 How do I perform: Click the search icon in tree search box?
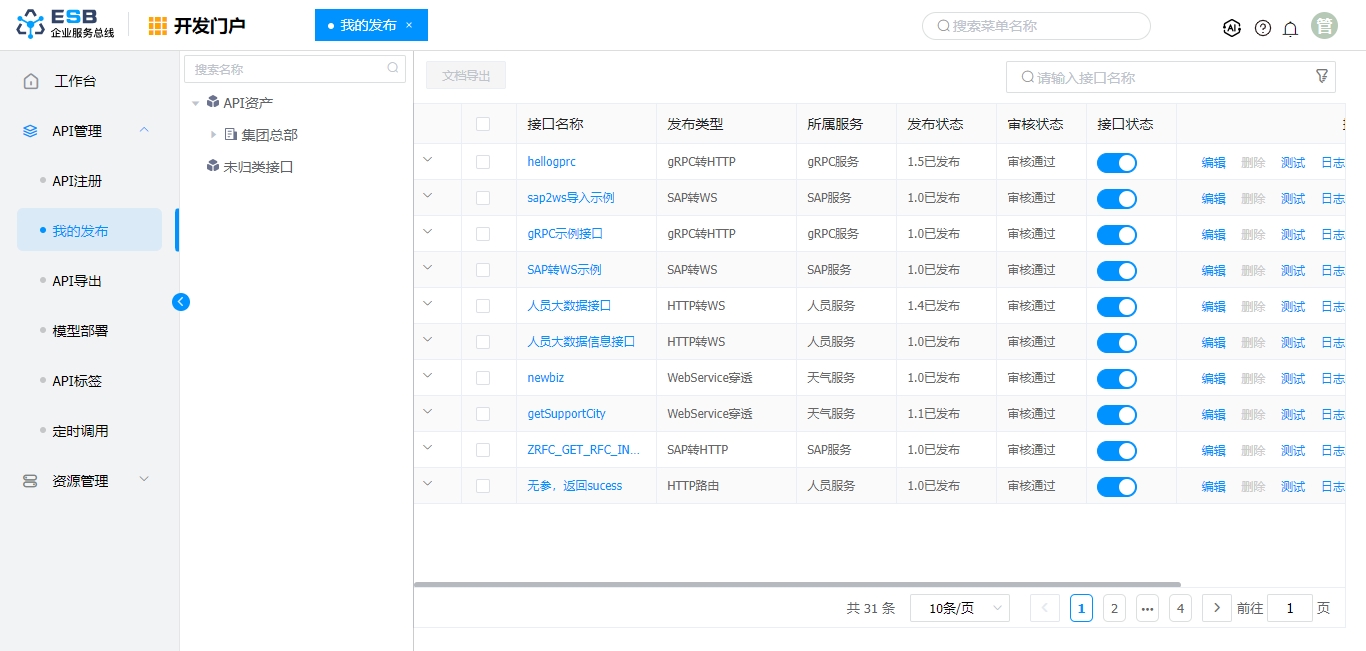pos(393,69)
